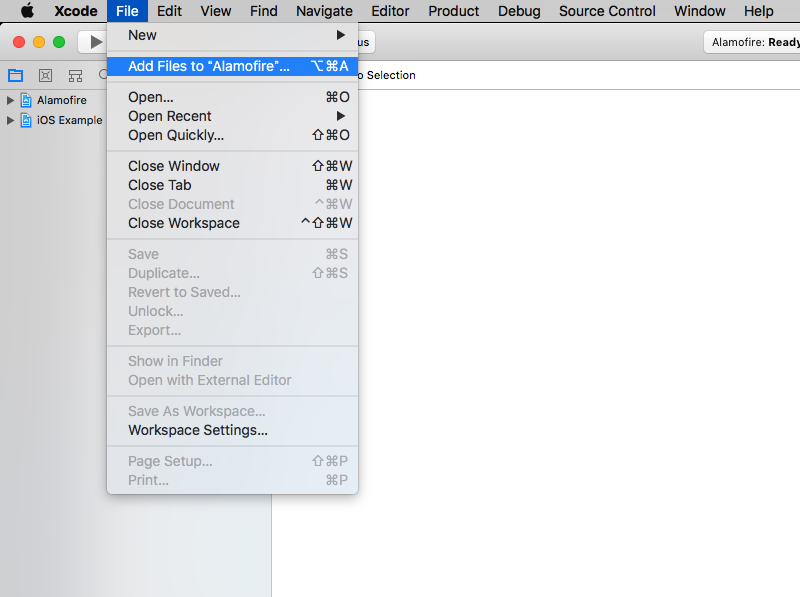Open the Xcode application menu
This screenshot has height=597, width=800.
point(76,11)
